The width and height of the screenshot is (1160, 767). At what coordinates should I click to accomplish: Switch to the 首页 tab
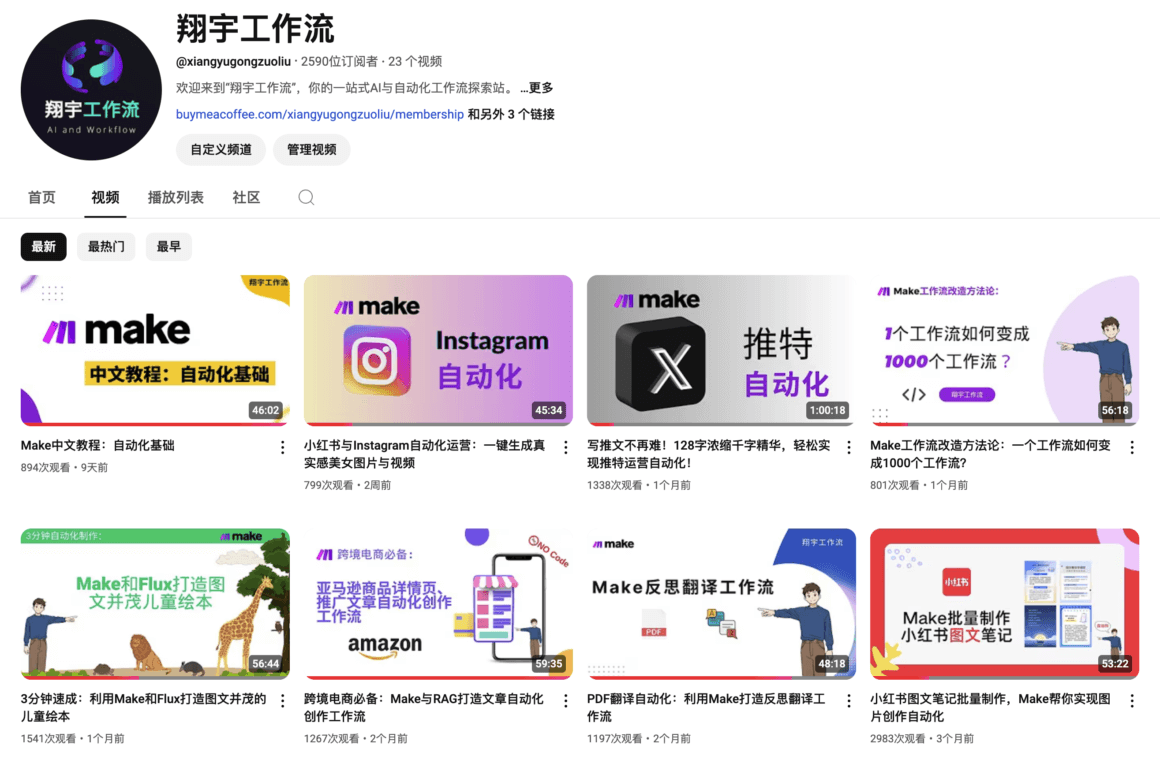[x=42, y=197]
